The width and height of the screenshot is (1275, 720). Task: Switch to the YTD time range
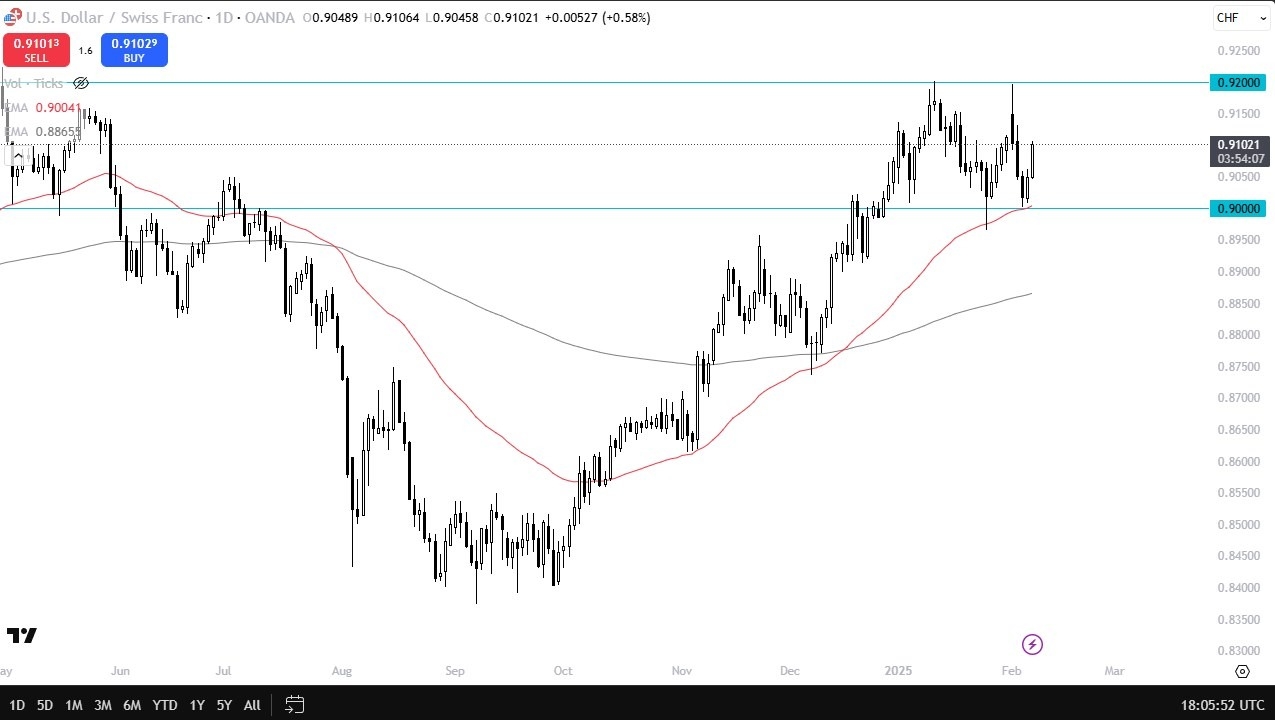pos(165,705)
